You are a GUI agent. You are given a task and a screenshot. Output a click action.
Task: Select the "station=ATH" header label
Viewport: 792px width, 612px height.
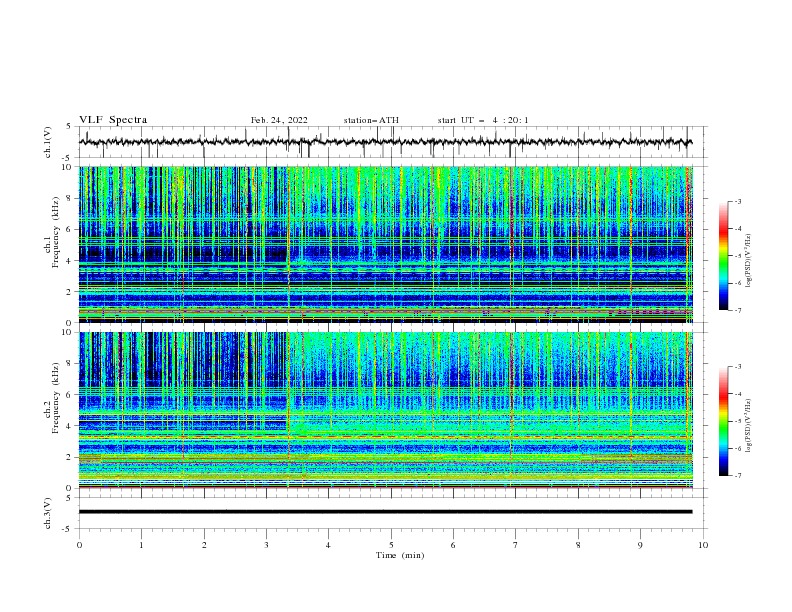(371, 120)
